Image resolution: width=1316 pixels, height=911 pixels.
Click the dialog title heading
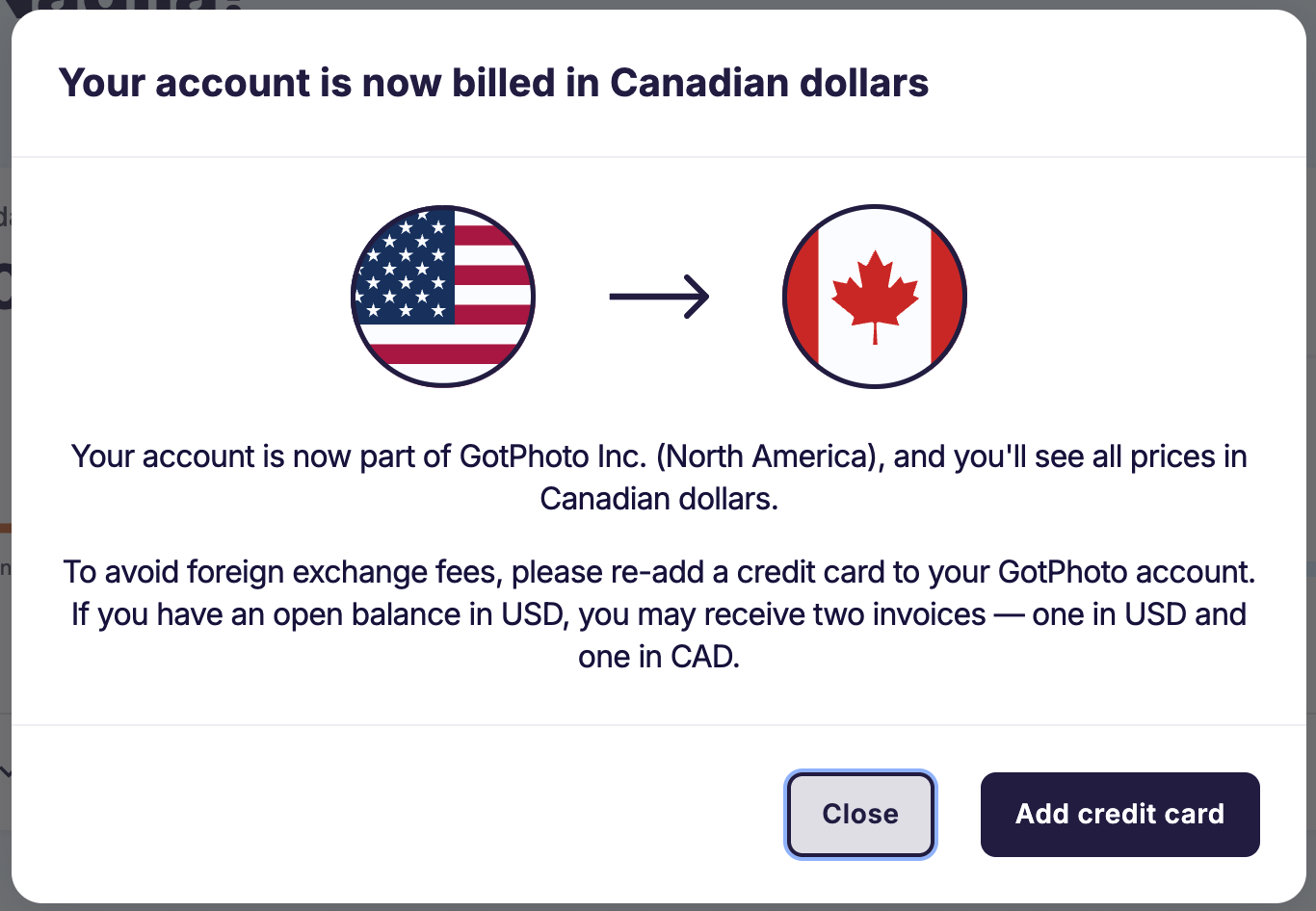click(494, 83)
